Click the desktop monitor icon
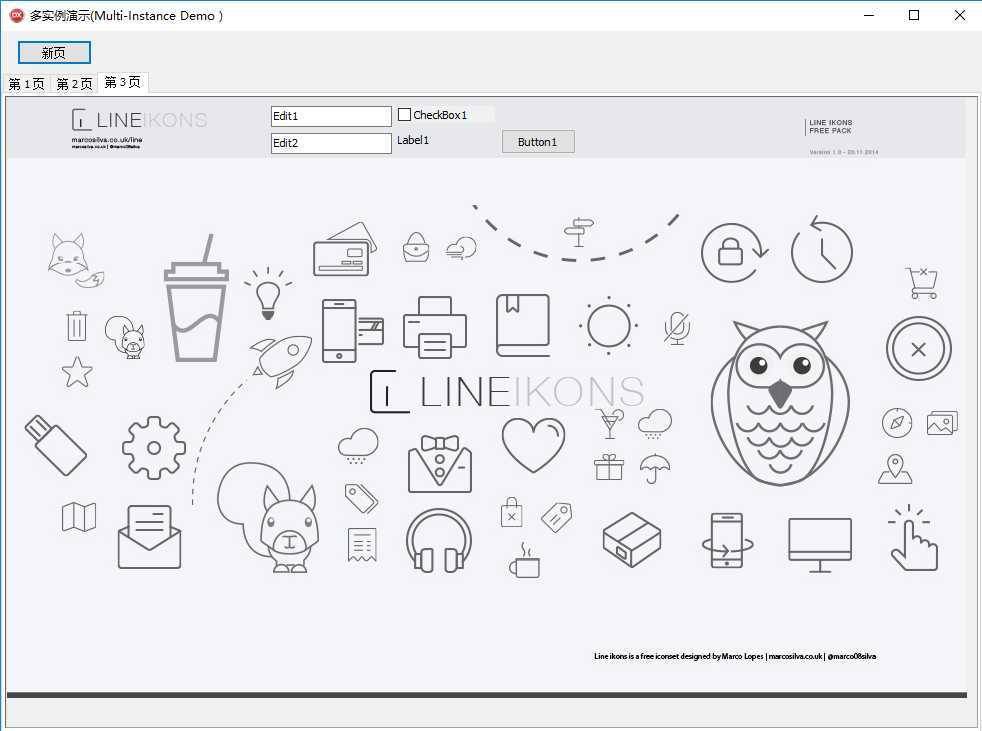 point(820,544)
